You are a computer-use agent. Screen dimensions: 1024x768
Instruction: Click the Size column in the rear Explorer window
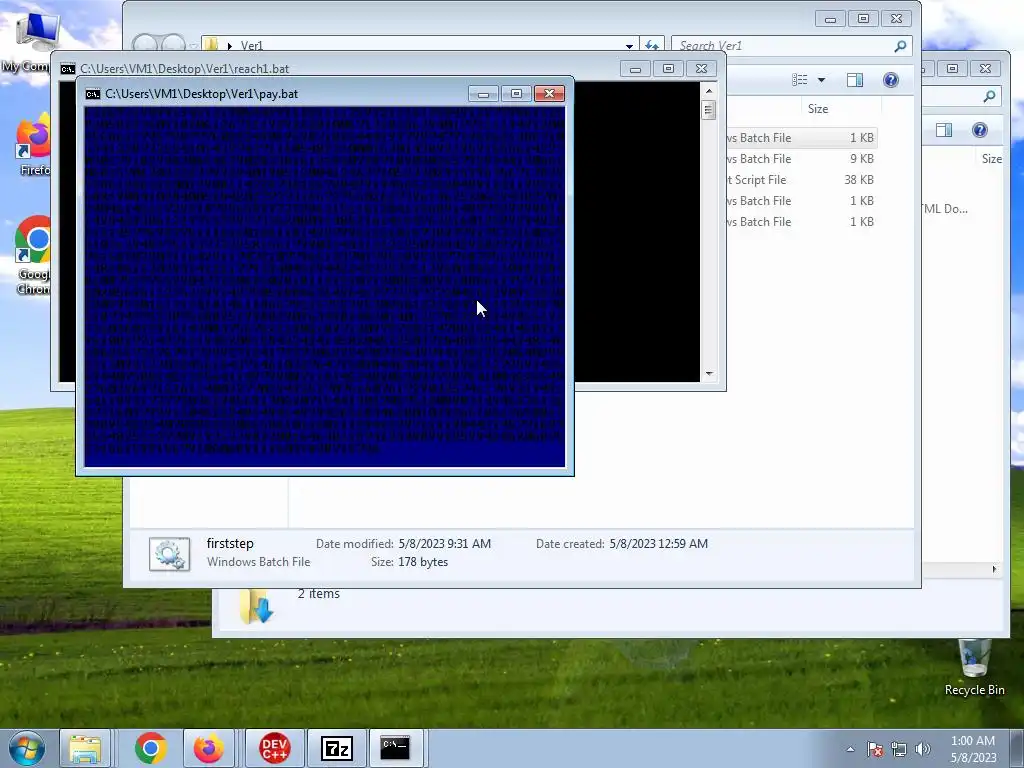pos(991,159)
